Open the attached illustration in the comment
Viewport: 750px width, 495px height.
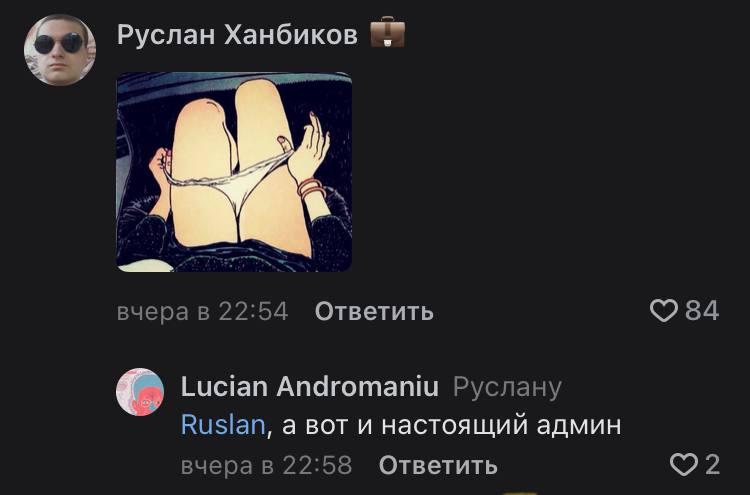pyautogui.click(x=234, y=172)
